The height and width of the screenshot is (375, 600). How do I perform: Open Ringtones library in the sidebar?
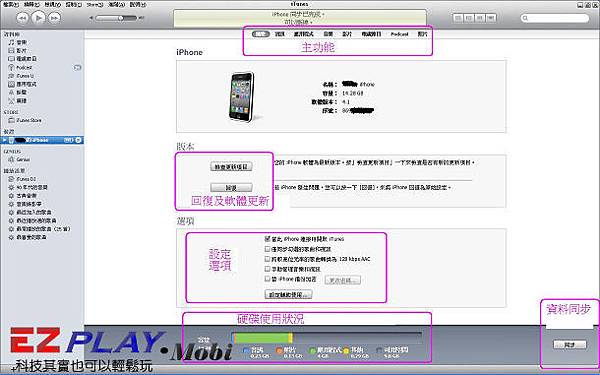(18, 92)
